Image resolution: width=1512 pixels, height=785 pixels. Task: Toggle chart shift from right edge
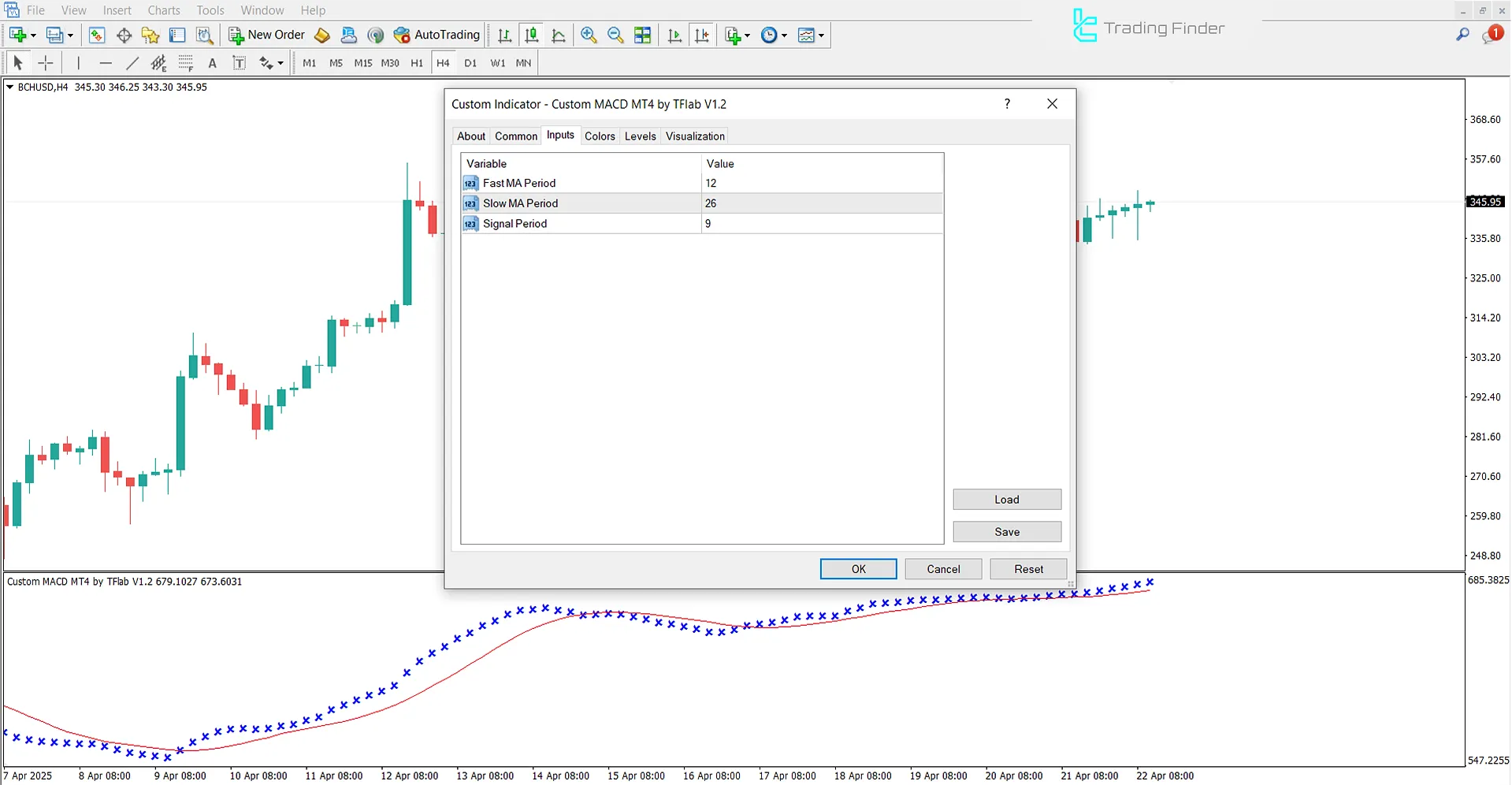point(702,35)
